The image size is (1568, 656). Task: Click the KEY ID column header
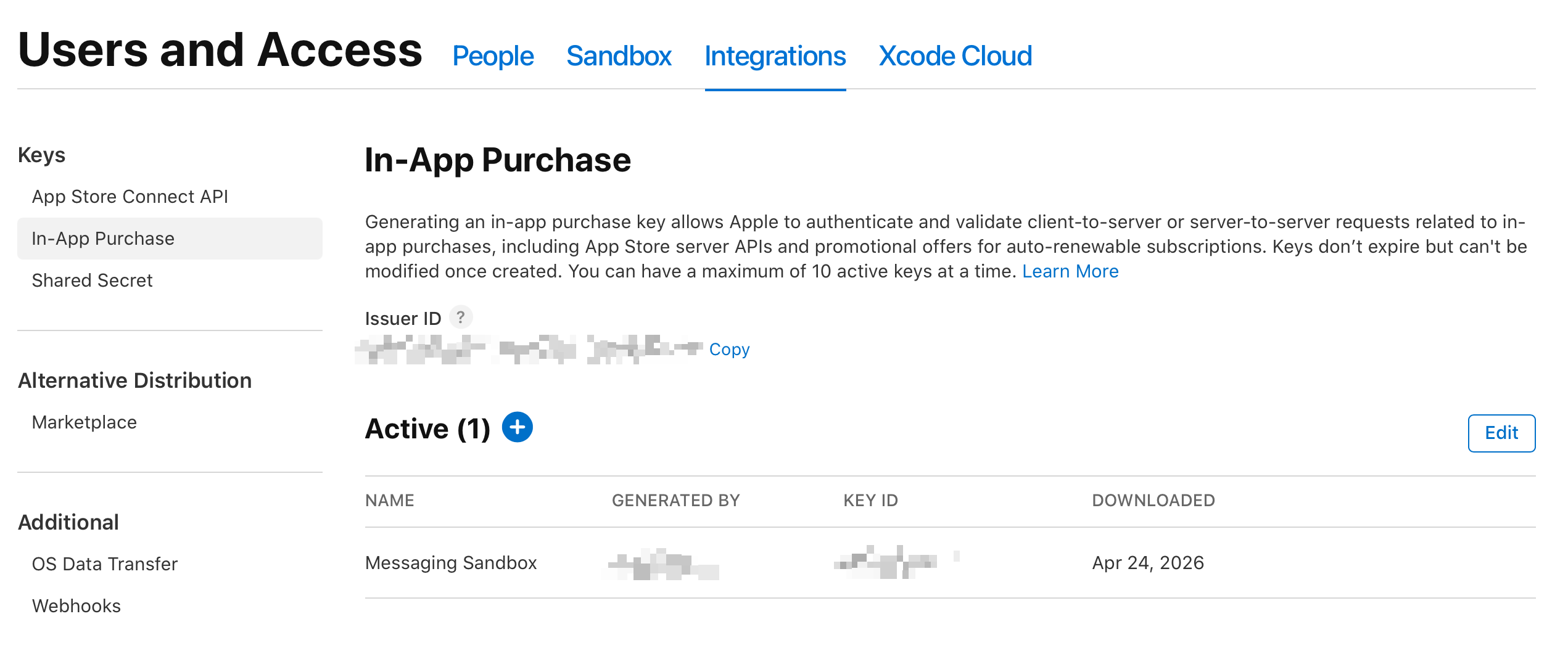(x=870, y=501)
